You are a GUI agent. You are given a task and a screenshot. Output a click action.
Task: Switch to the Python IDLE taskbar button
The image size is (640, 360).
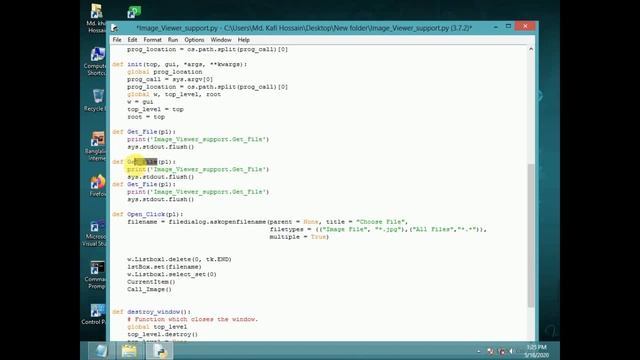(159, 351)
